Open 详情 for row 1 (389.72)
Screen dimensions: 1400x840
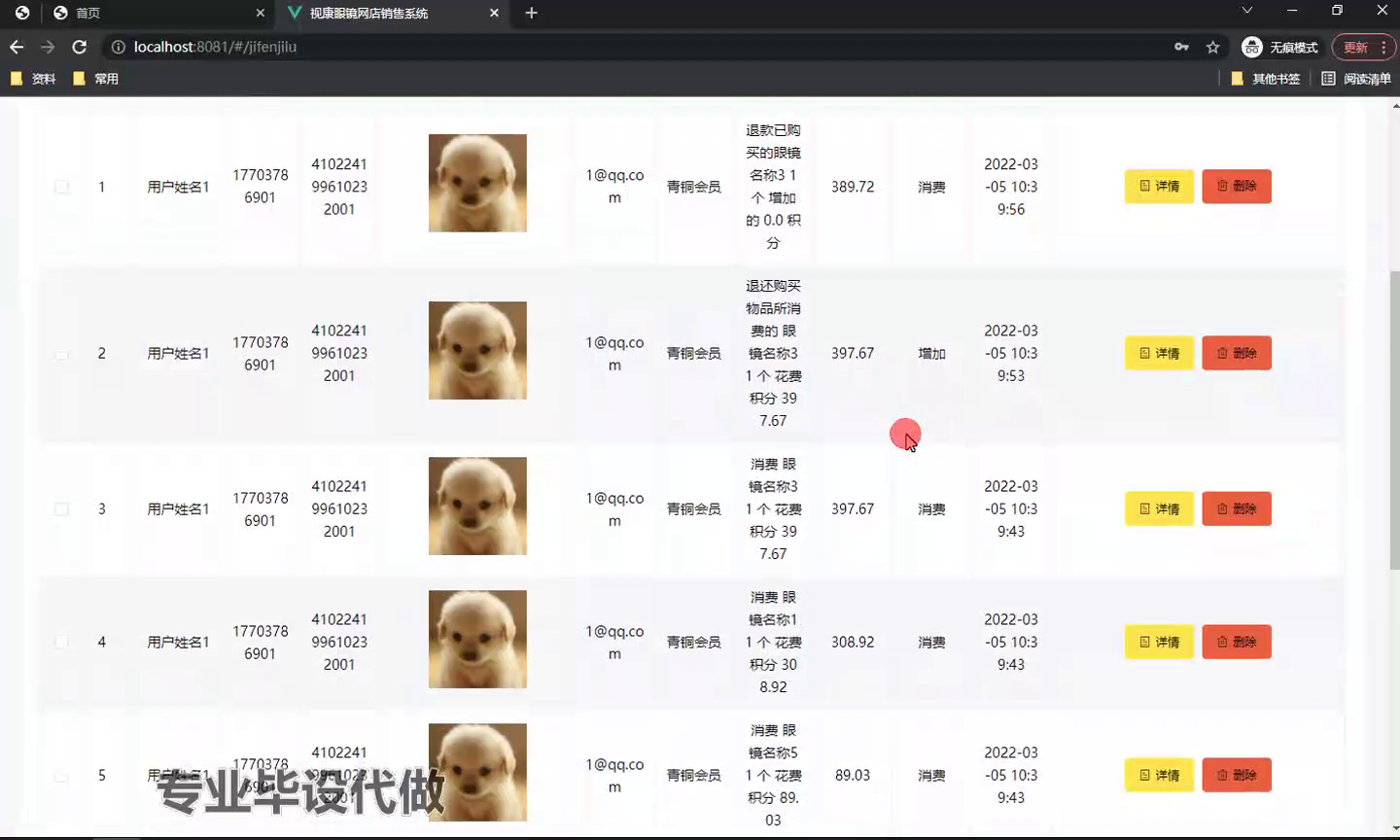click(x=1159, y=187)
